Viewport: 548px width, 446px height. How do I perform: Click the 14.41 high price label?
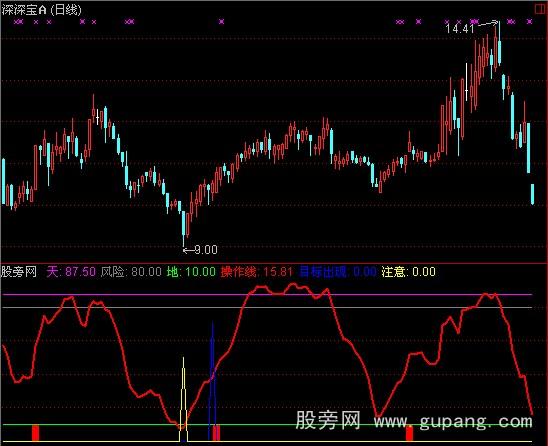pos(460,28)
